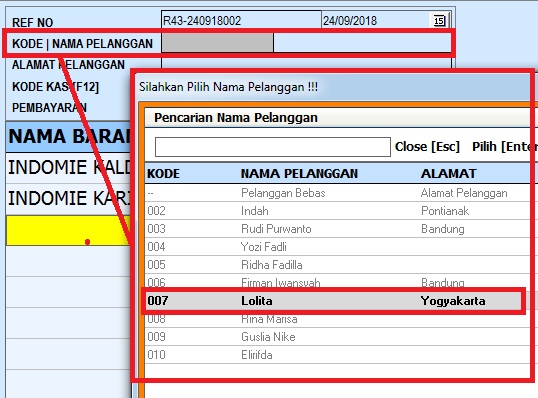The height and width of the screenshot is (398, 538).
Task: Click the REF NO field R43-240918002
Action: pos(241,20)
